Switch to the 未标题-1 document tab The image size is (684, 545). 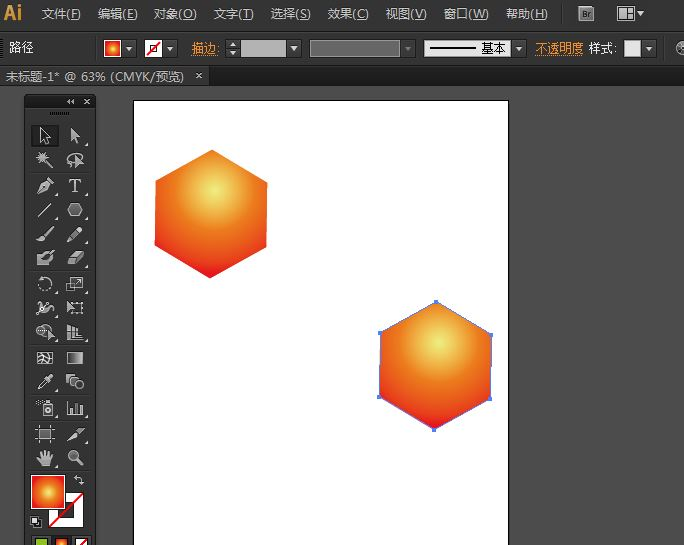coord(95,77)
